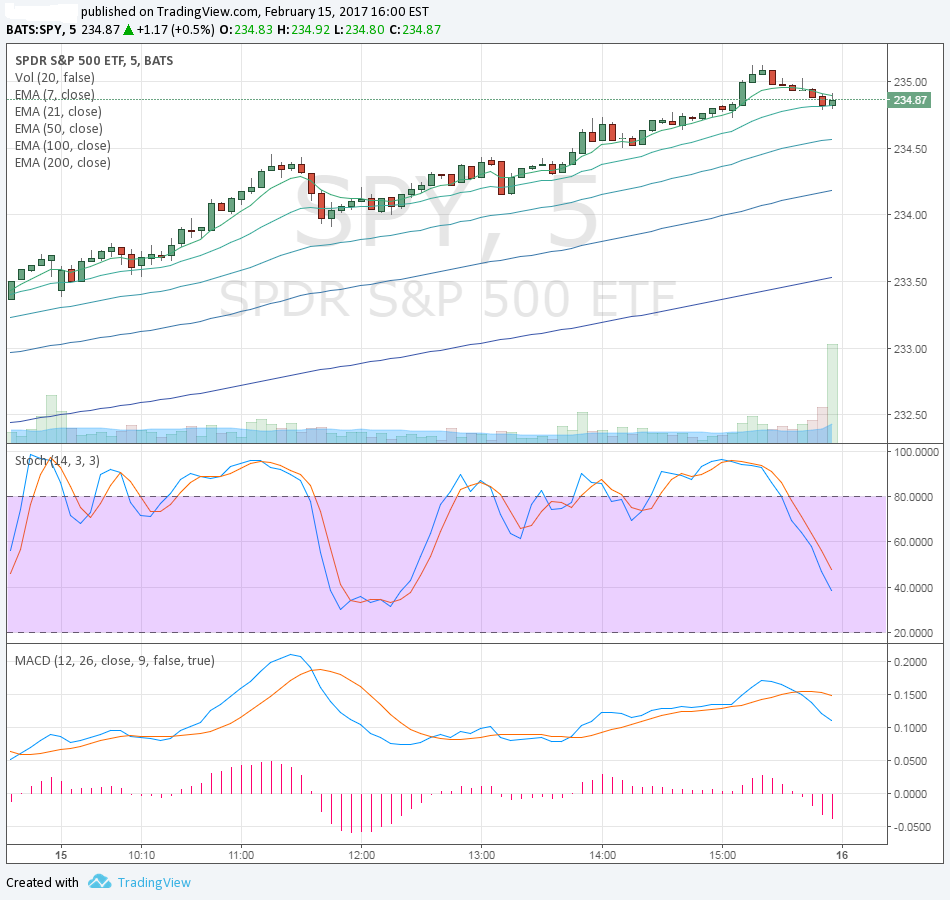Select the Vol (20, false) indicator legend
Screen dimensions: 950x900
(55, 77)
